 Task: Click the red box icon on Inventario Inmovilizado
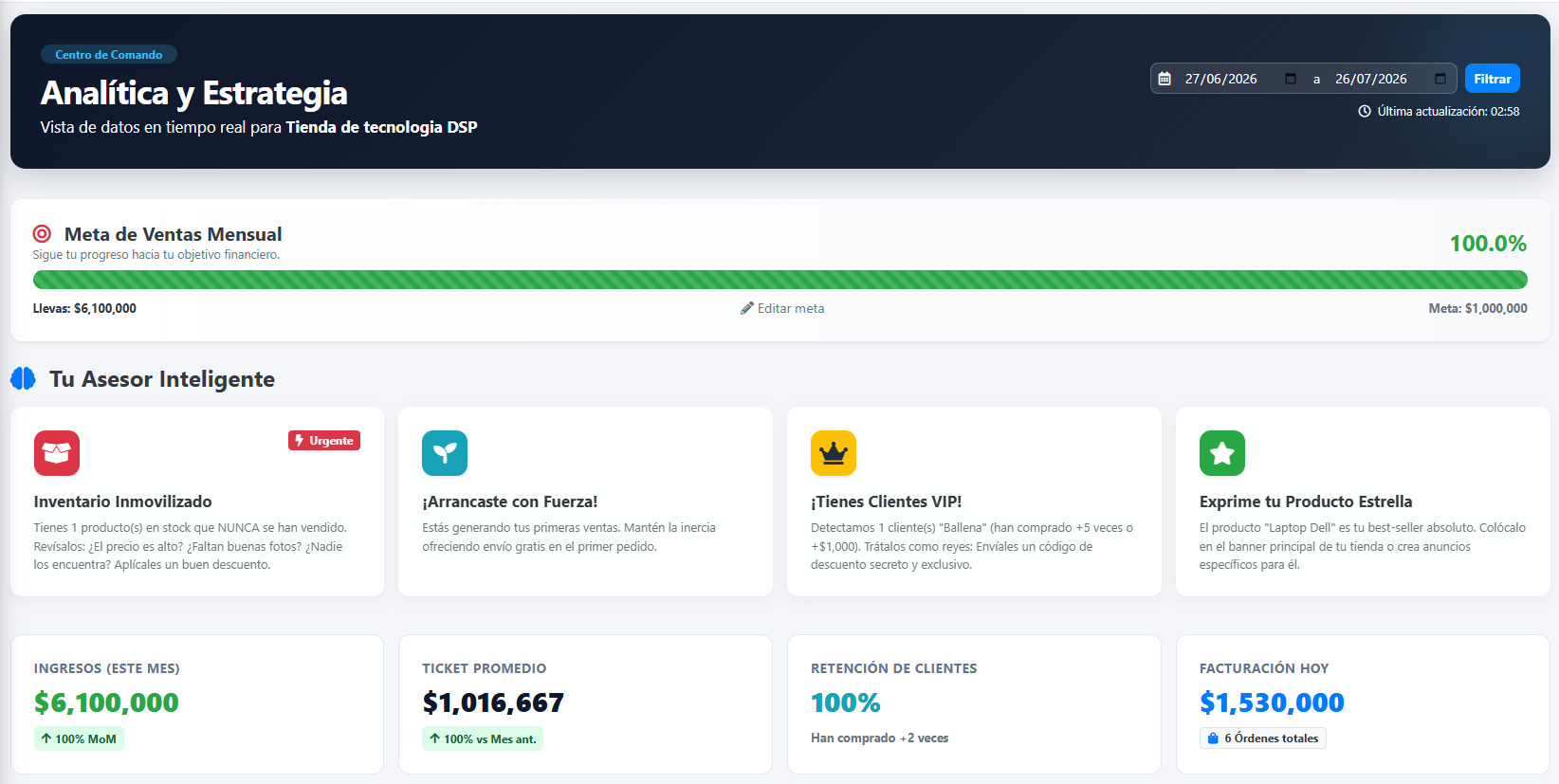point(57,453)
